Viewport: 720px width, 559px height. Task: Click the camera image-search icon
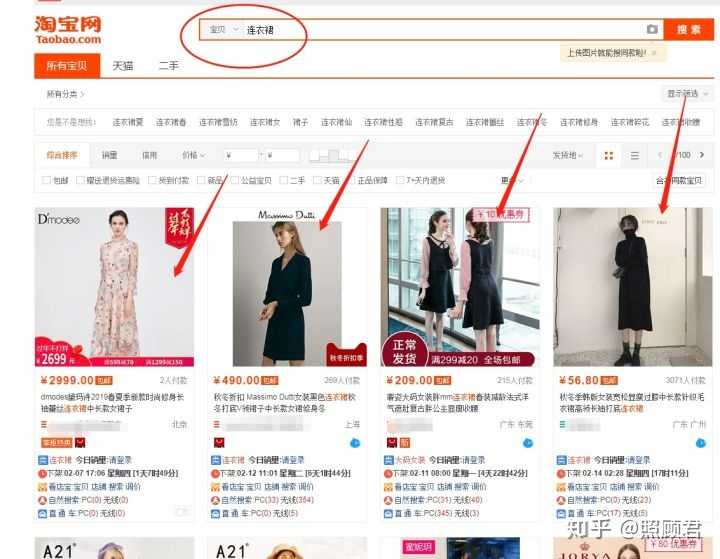[x=652, y=30]
